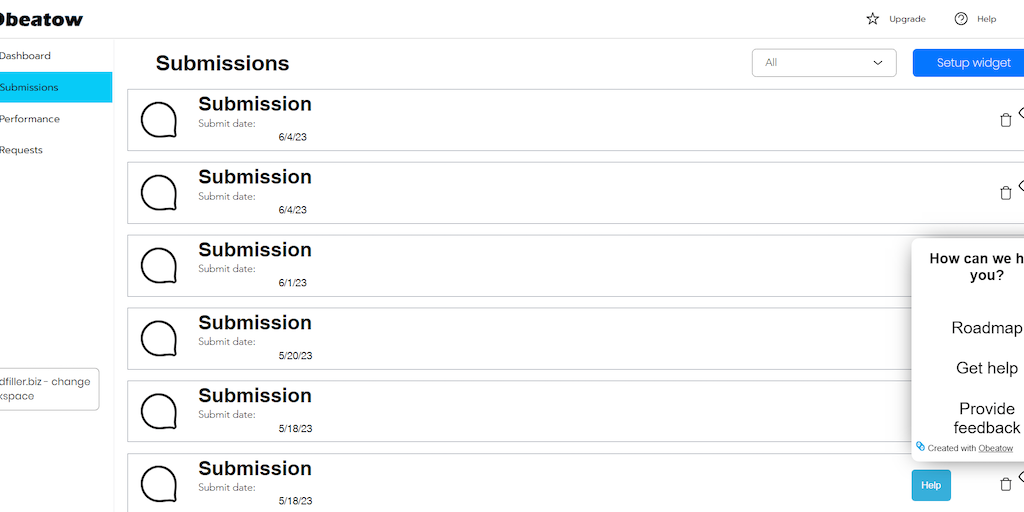Follow the Obeatow link in popup footer
Viewport: 1024px width, 512px height.
(995, 448)
